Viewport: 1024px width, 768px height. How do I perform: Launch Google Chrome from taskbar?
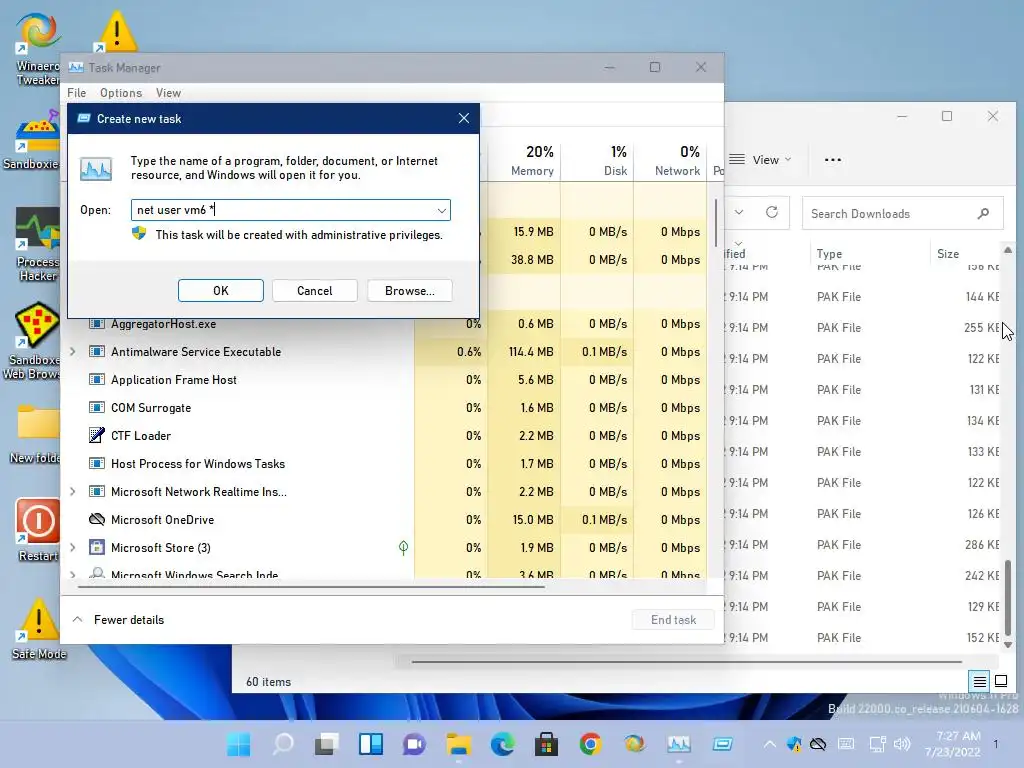point(590,744)
